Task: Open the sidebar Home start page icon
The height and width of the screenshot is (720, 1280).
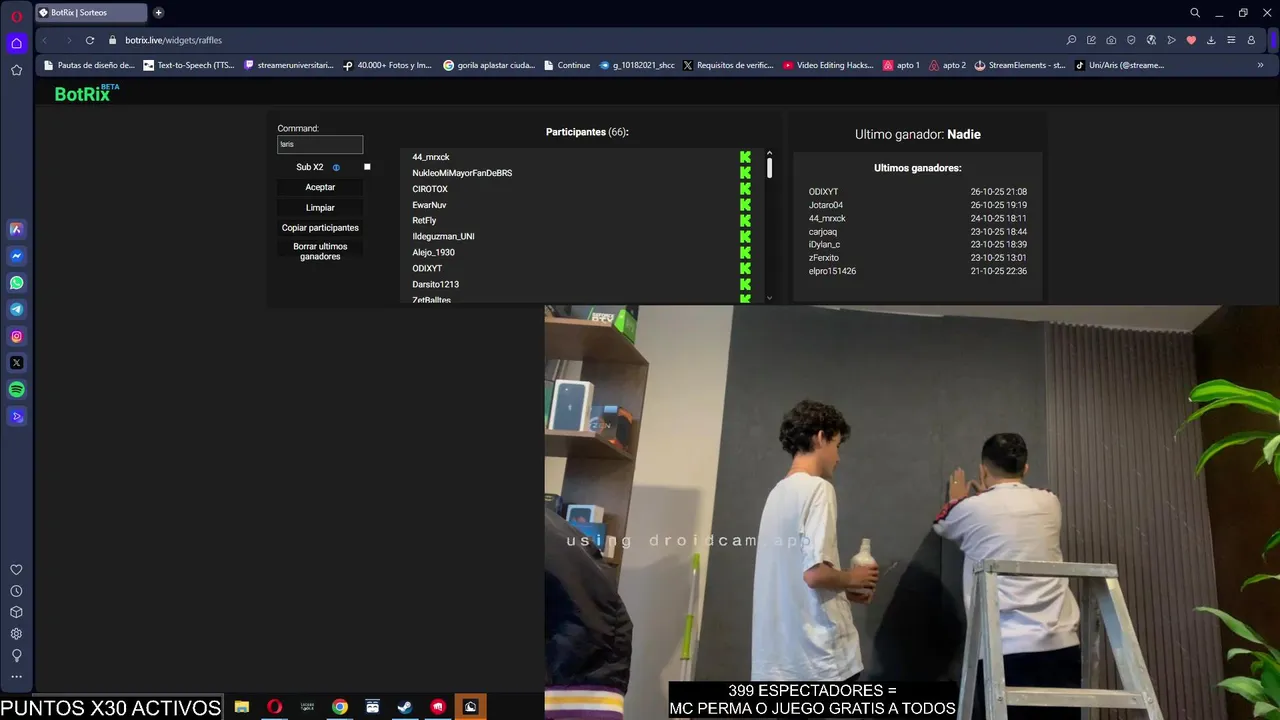Action: coord(16,43)
